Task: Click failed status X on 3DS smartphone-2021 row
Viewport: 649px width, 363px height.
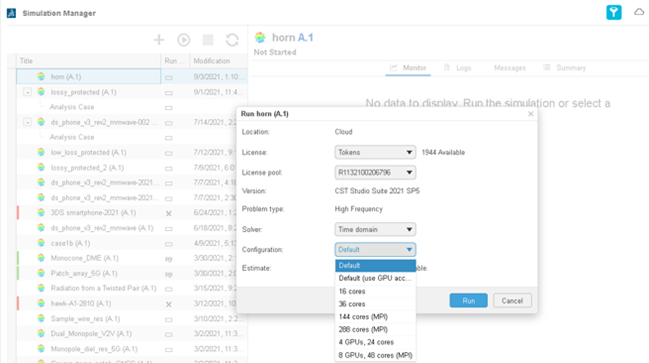Action: pos(168,214)
